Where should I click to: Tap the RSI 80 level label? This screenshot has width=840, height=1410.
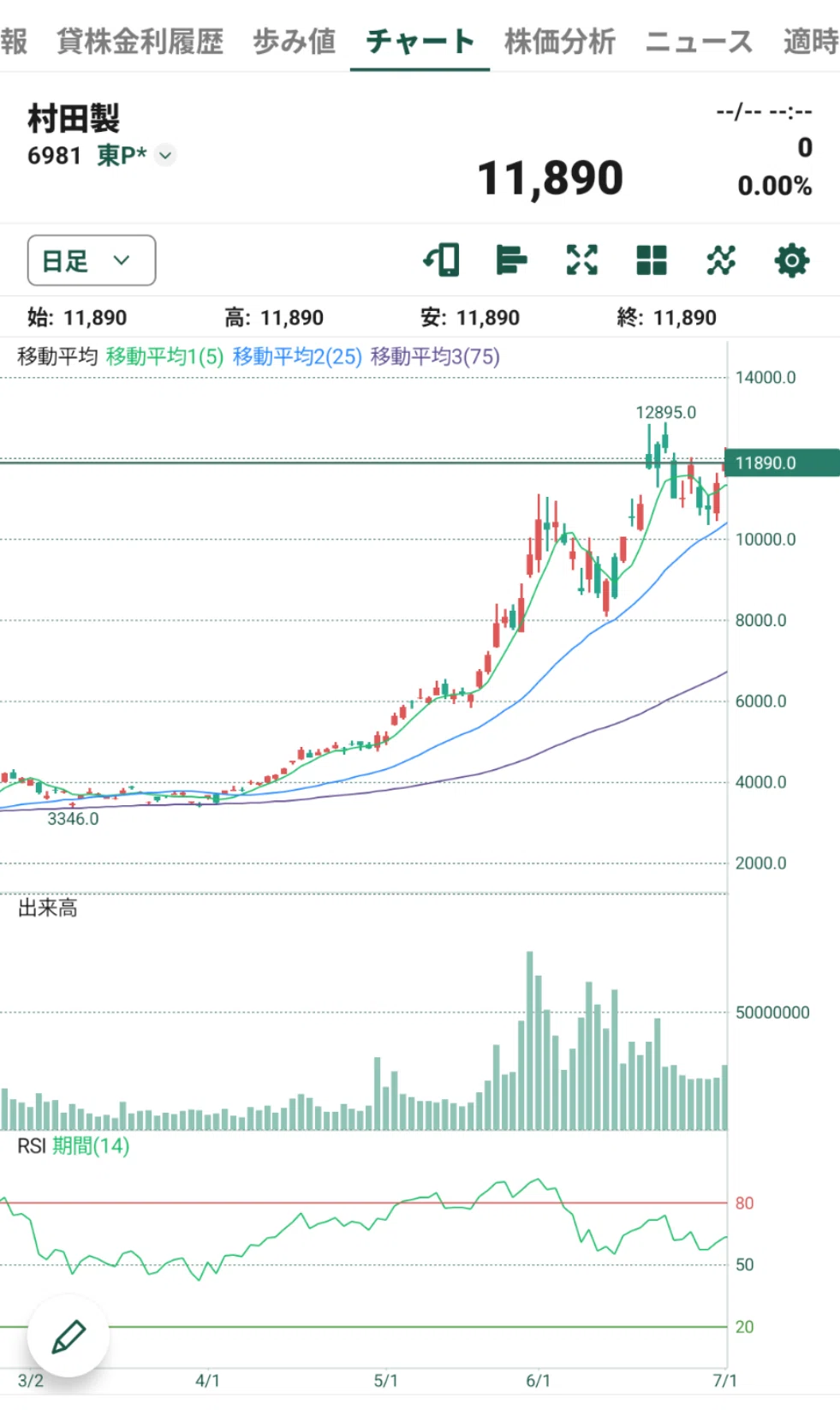pos(745,1204)
